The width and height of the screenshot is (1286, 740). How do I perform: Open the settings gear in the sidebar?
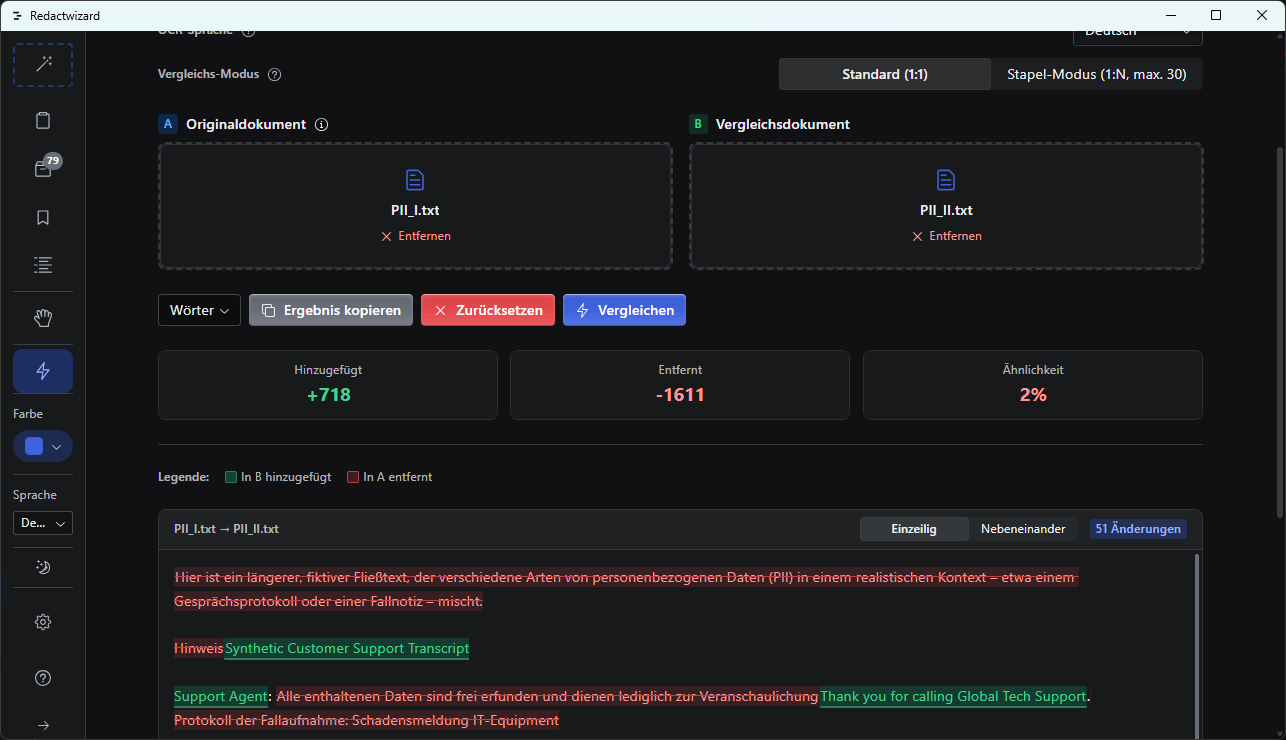click(43, 622)
